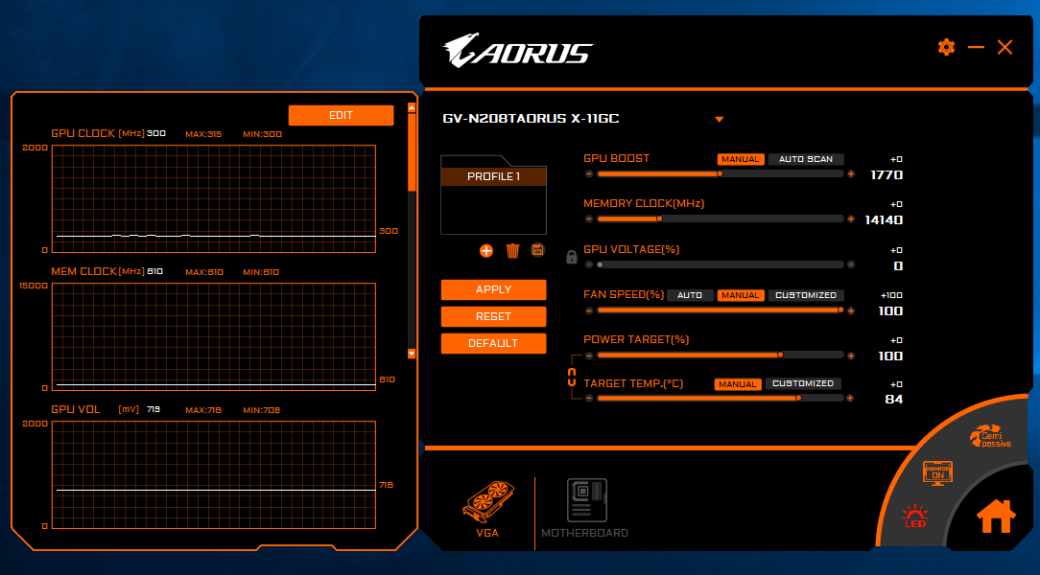Increase GPU Voltage with plus icon
1040x575 pixels.
coord(851,265)
